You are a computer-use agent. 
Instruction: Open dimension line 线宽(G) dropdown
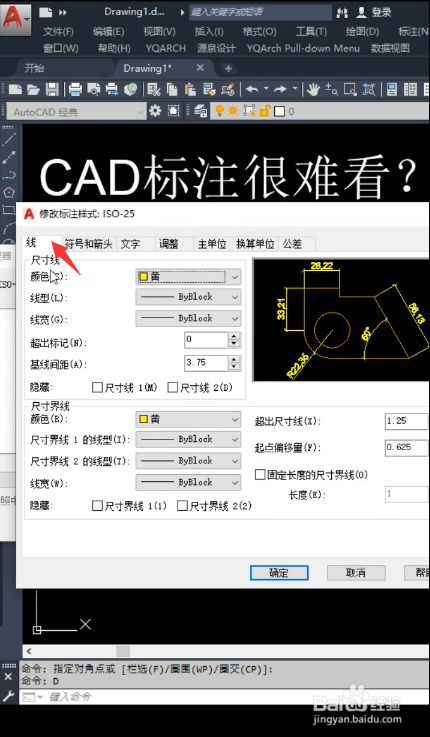coord(188,318)
